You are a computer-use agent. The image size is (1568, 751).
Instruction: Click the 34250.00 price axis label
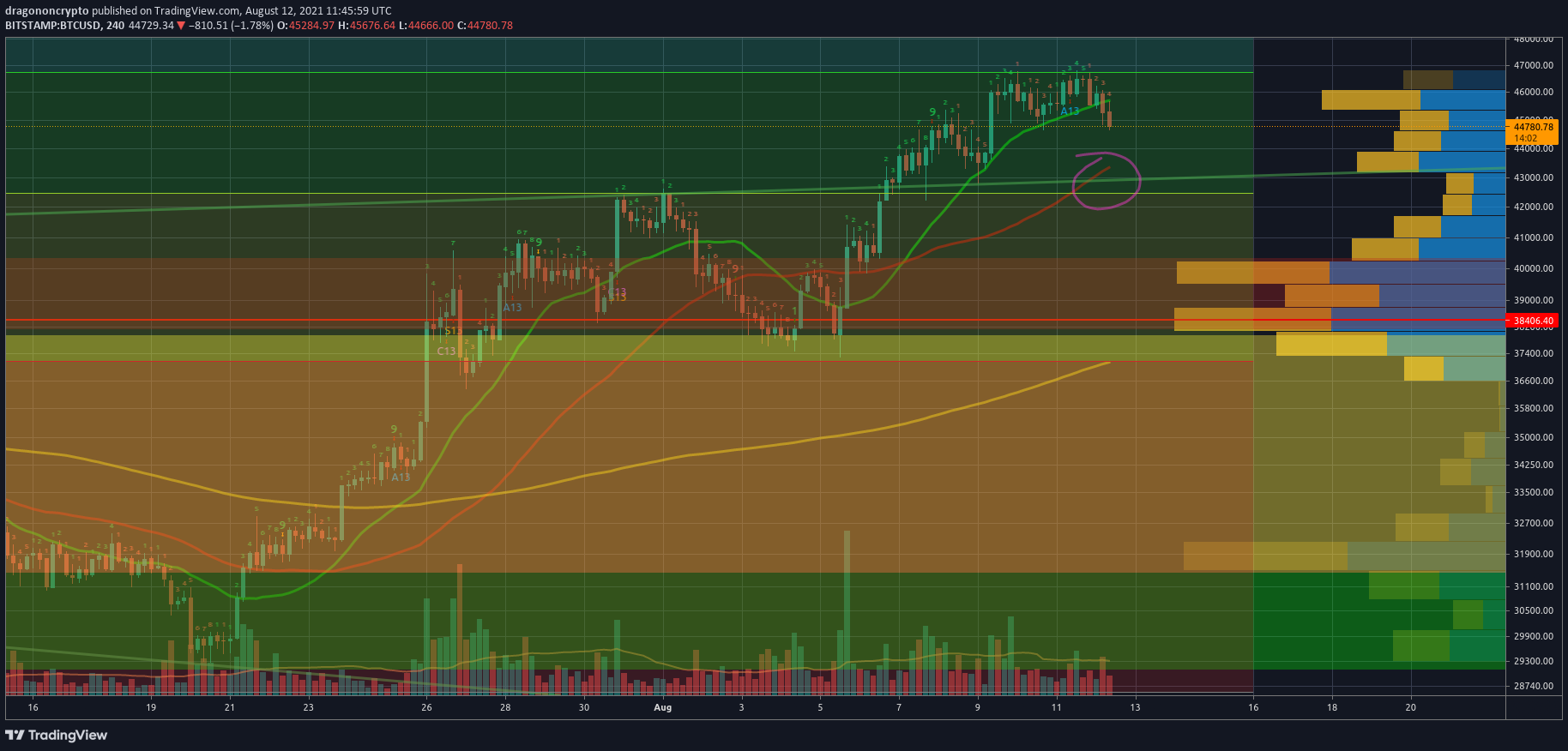1533,465
